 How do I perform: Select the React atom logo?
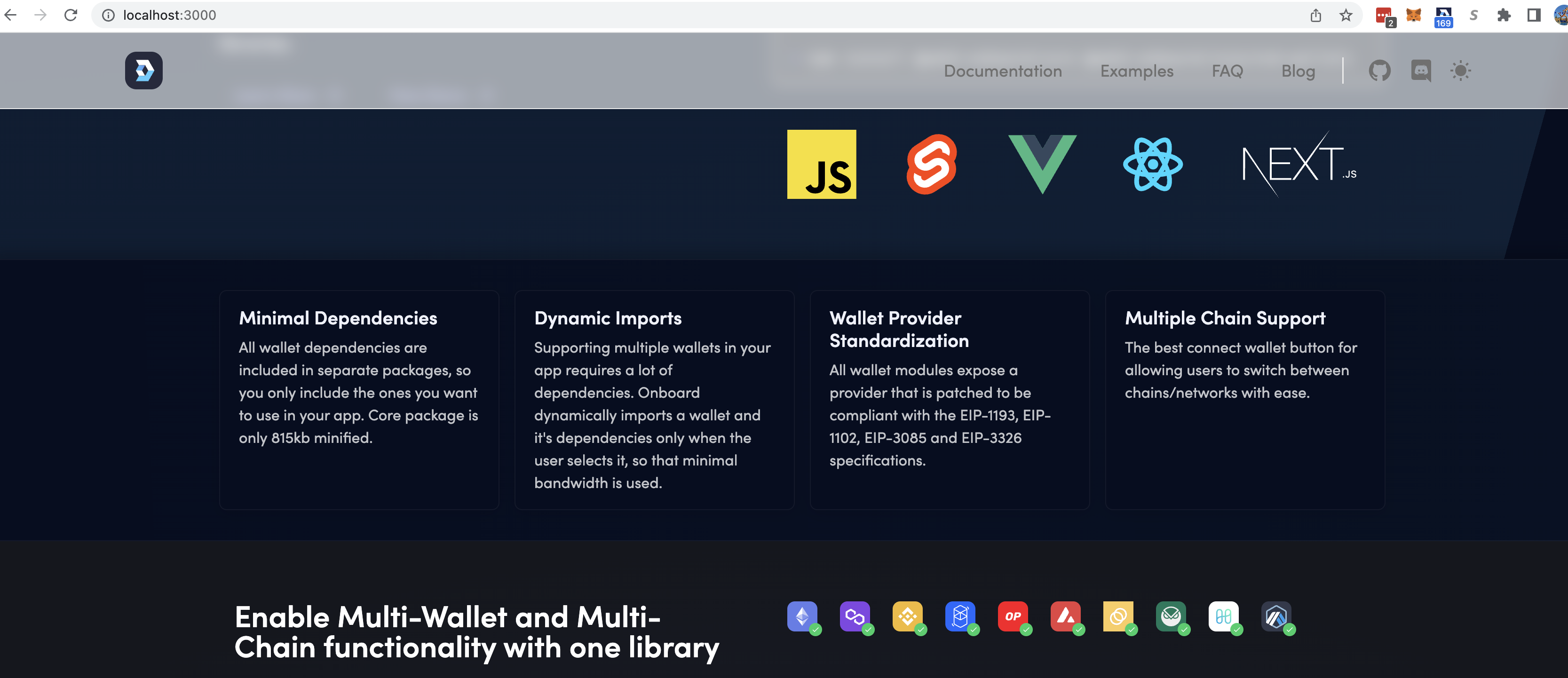[x=1152, y=164]
